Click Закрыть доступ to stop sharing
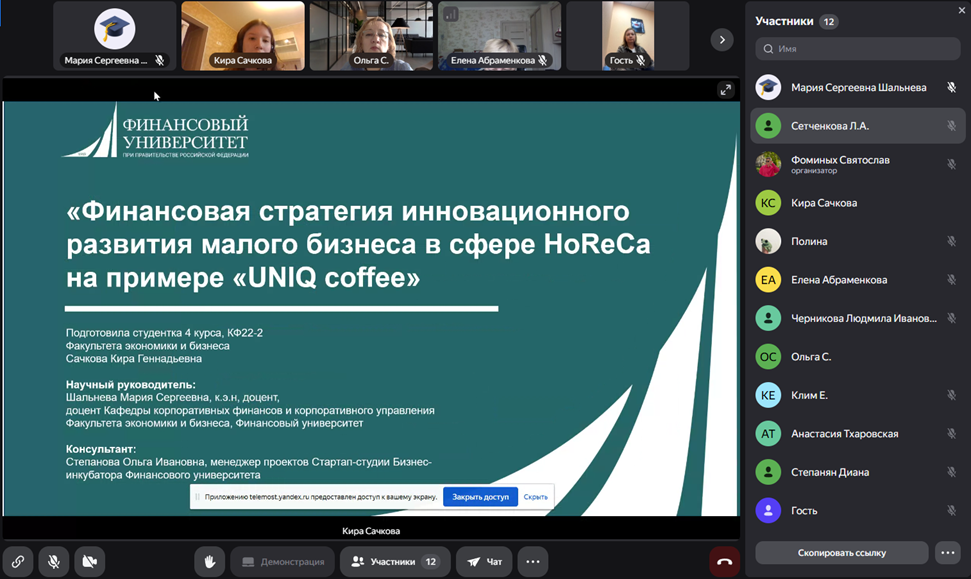 (x=480, y=496)
